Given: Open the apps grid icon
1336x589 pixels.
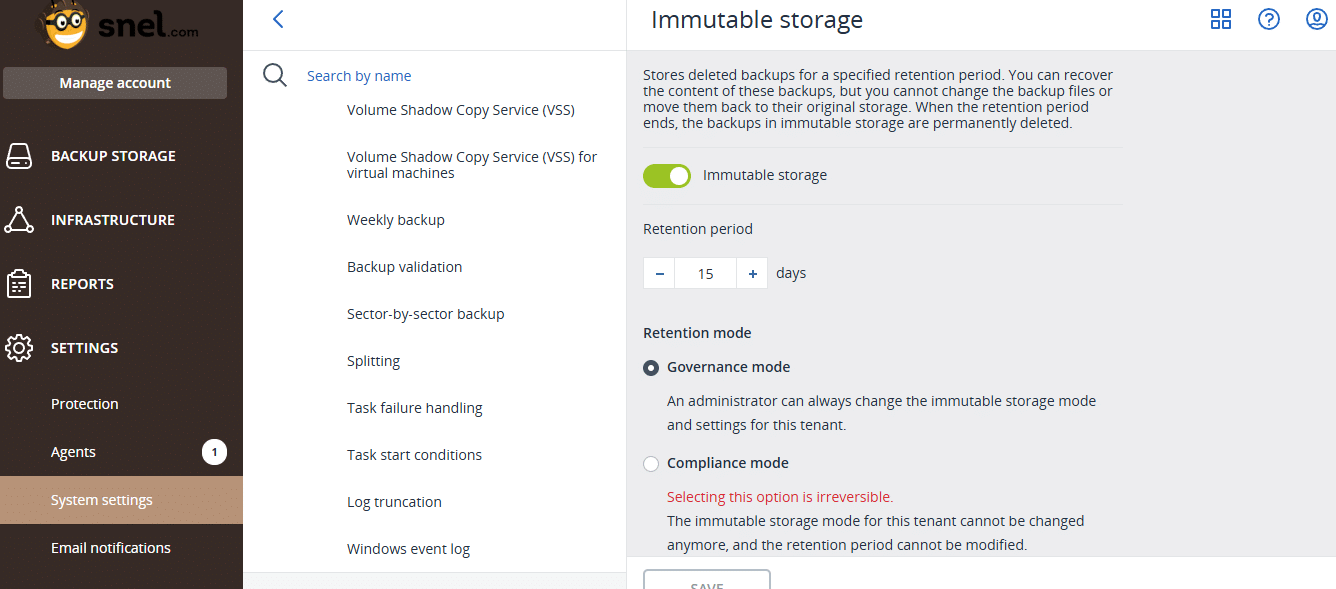Looking at the screenshot, I should pyautogui.click(x=1221, y=19).
